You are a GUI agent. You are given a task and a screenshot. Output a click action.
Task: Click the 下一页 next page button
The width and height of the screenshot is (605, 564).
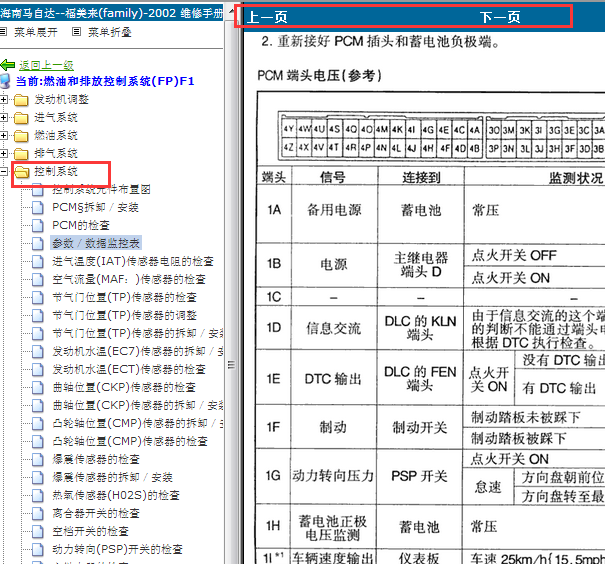coord(500,17)
